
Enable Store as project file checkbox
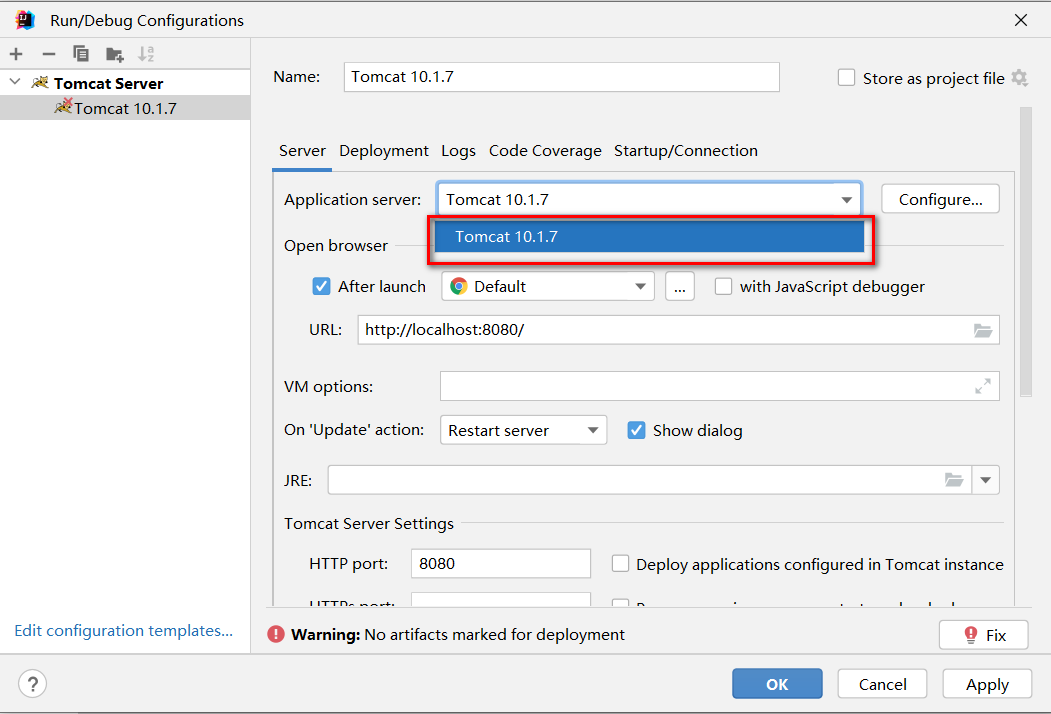pos(847,78)
